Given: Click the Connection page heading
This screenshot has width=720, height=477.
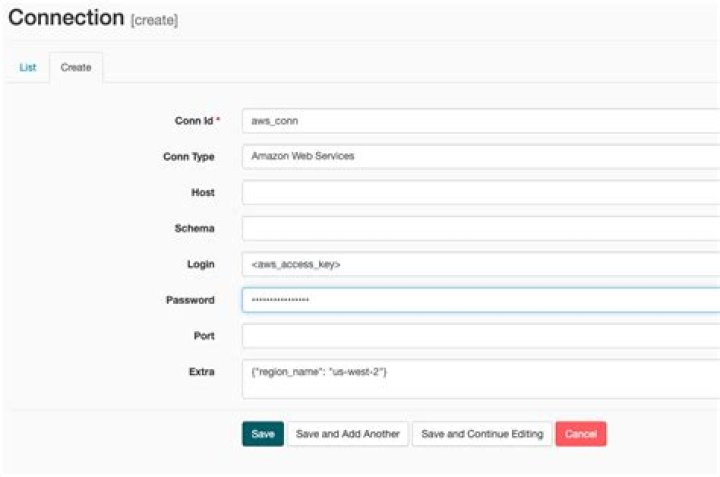Looking at the screenshot, I should tap(66, 18).
